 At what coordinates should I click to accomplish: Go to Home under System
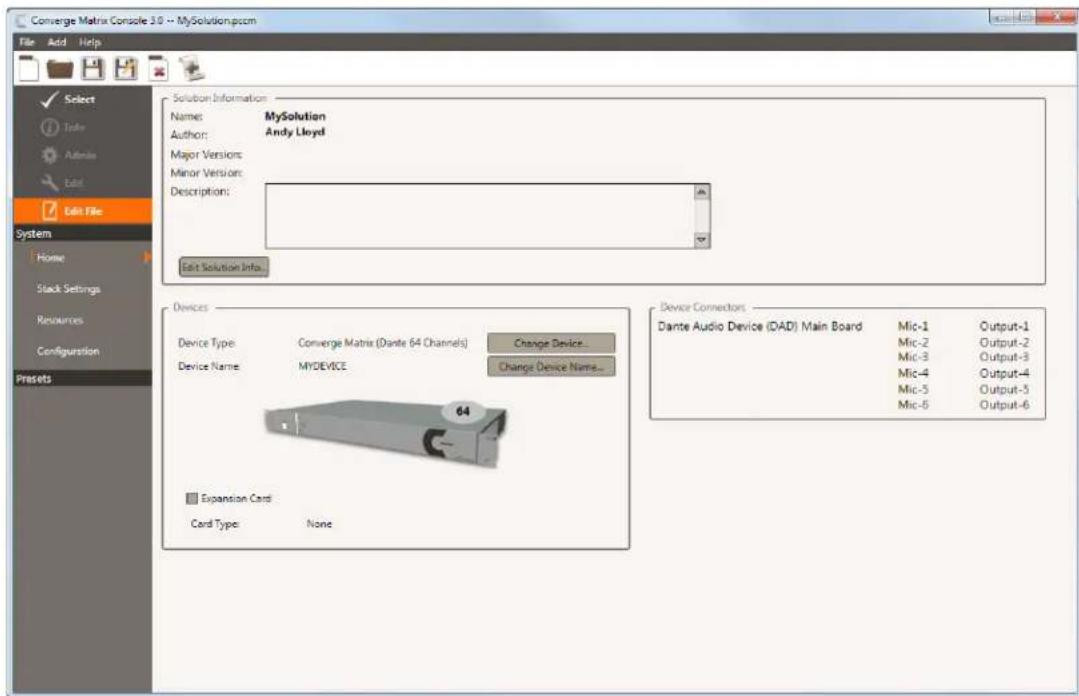pyautogui.click(x=51, y=257)
